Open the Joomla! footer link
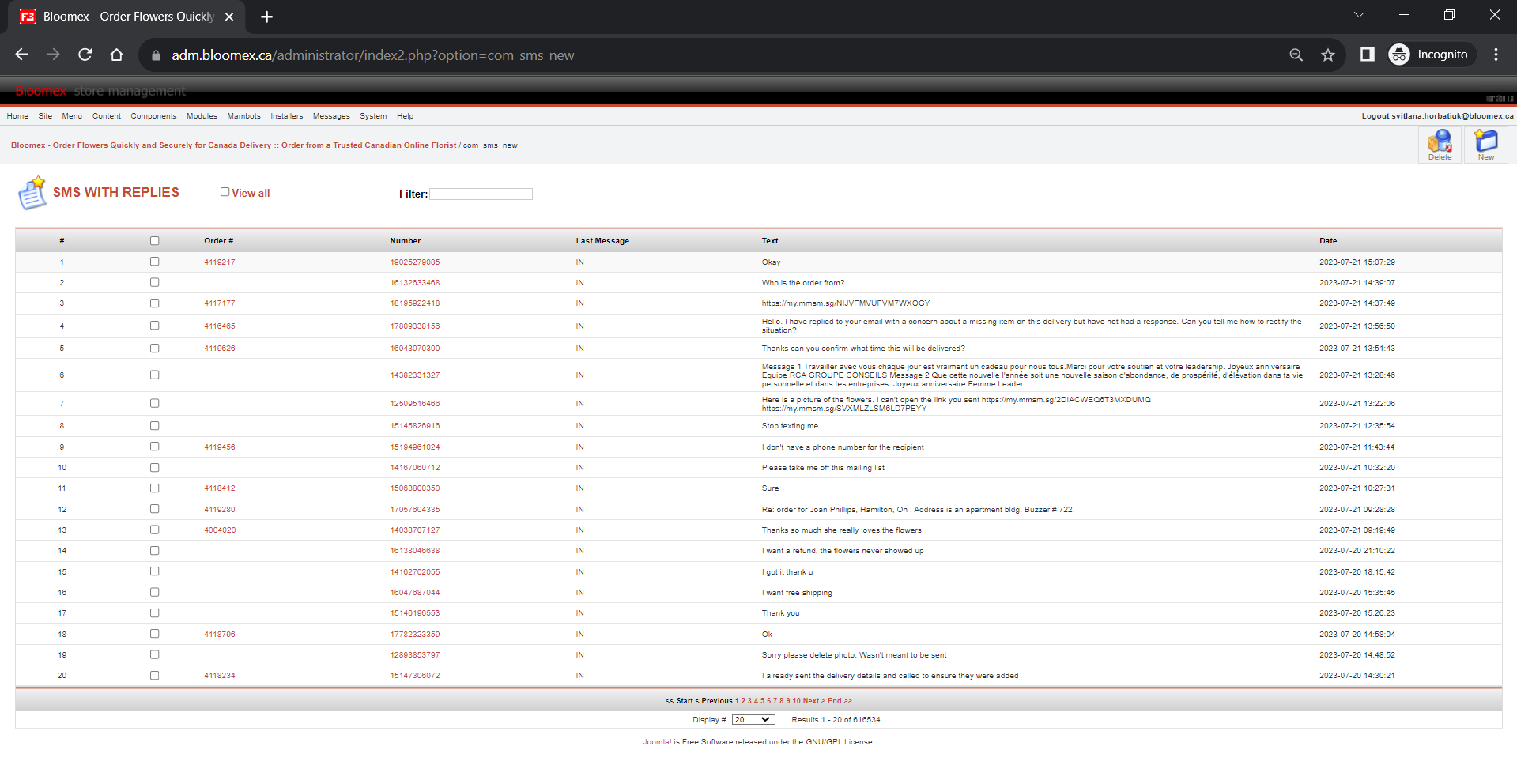This screenshot has width=1517, height=784. tap(657, 742)
